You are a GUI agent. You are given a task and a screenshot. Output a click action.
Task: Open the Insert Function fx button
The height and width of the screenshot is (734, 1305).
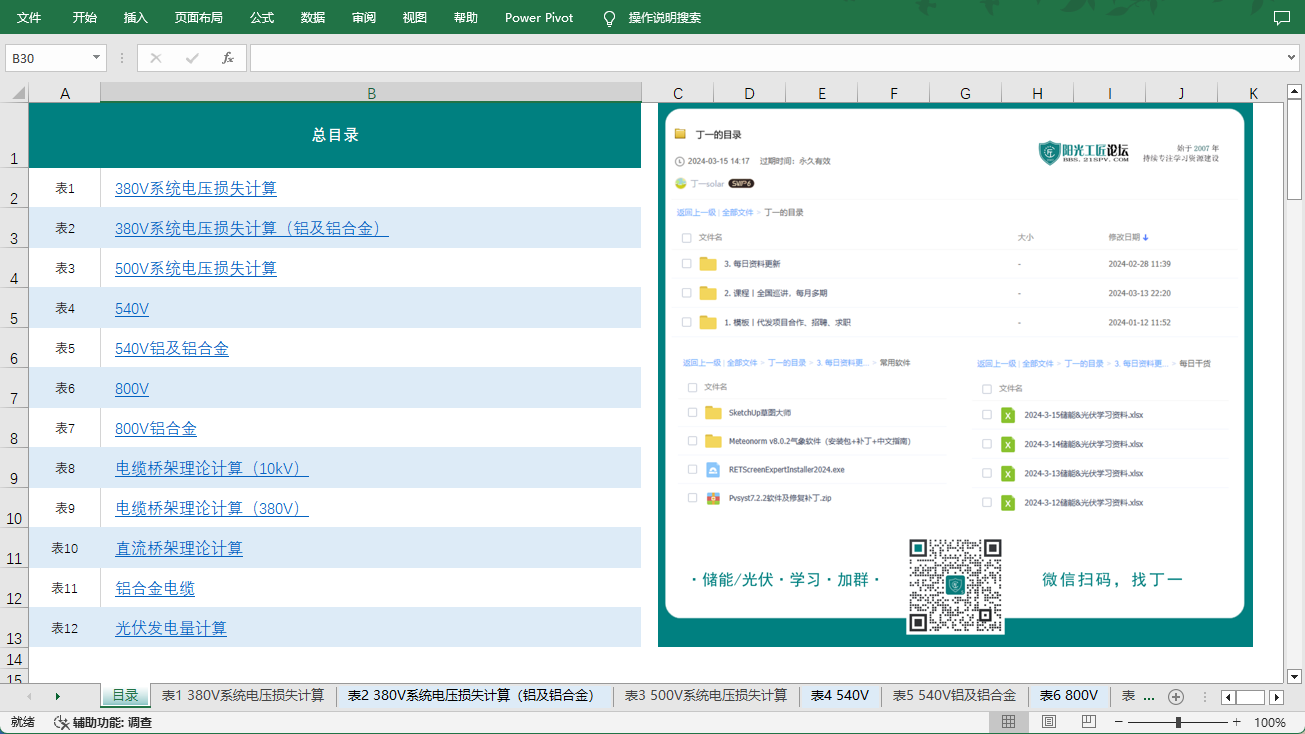pos(228,58)
